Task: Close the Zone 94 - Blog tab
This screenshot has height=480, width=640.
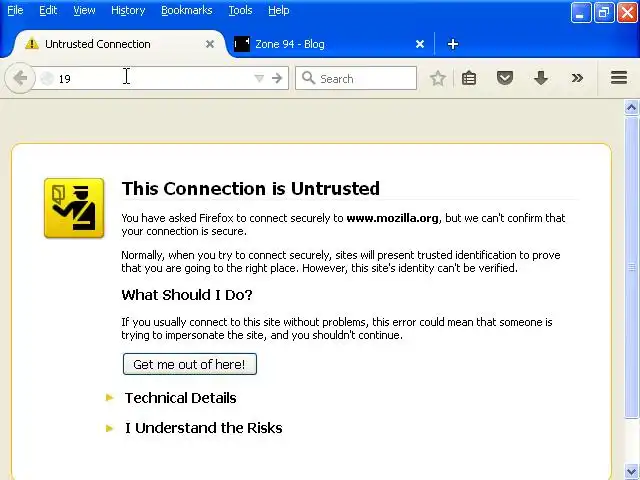Action: (420, 44)
